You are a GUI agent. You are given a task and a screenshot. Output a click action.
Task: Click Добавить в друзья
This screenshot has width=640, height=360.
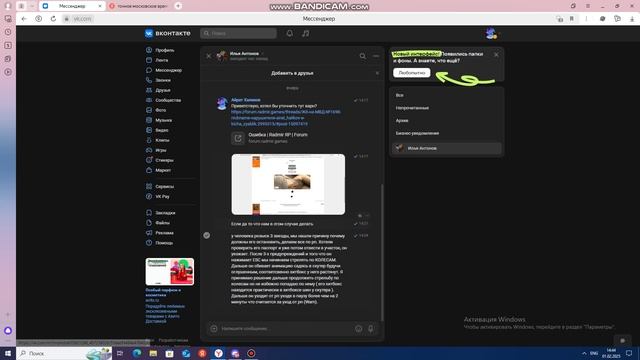point(292,73)
